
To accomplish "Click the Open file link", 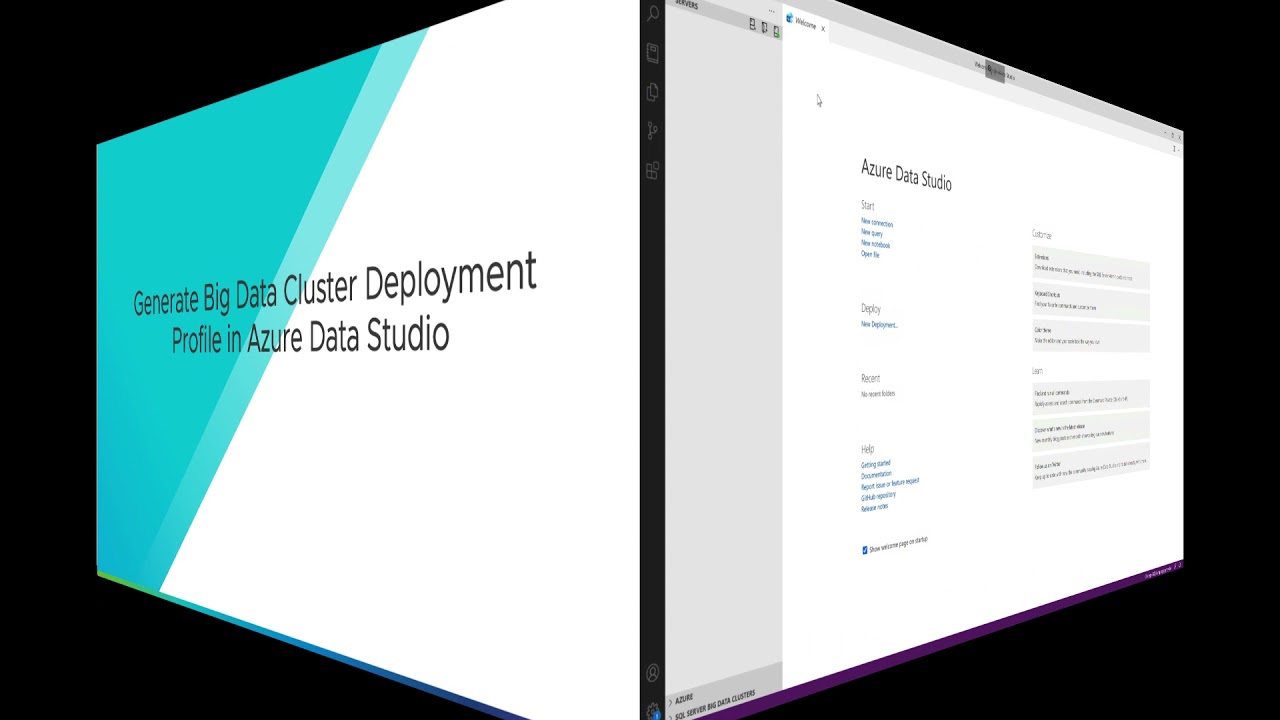I will (x=870, y=254).
